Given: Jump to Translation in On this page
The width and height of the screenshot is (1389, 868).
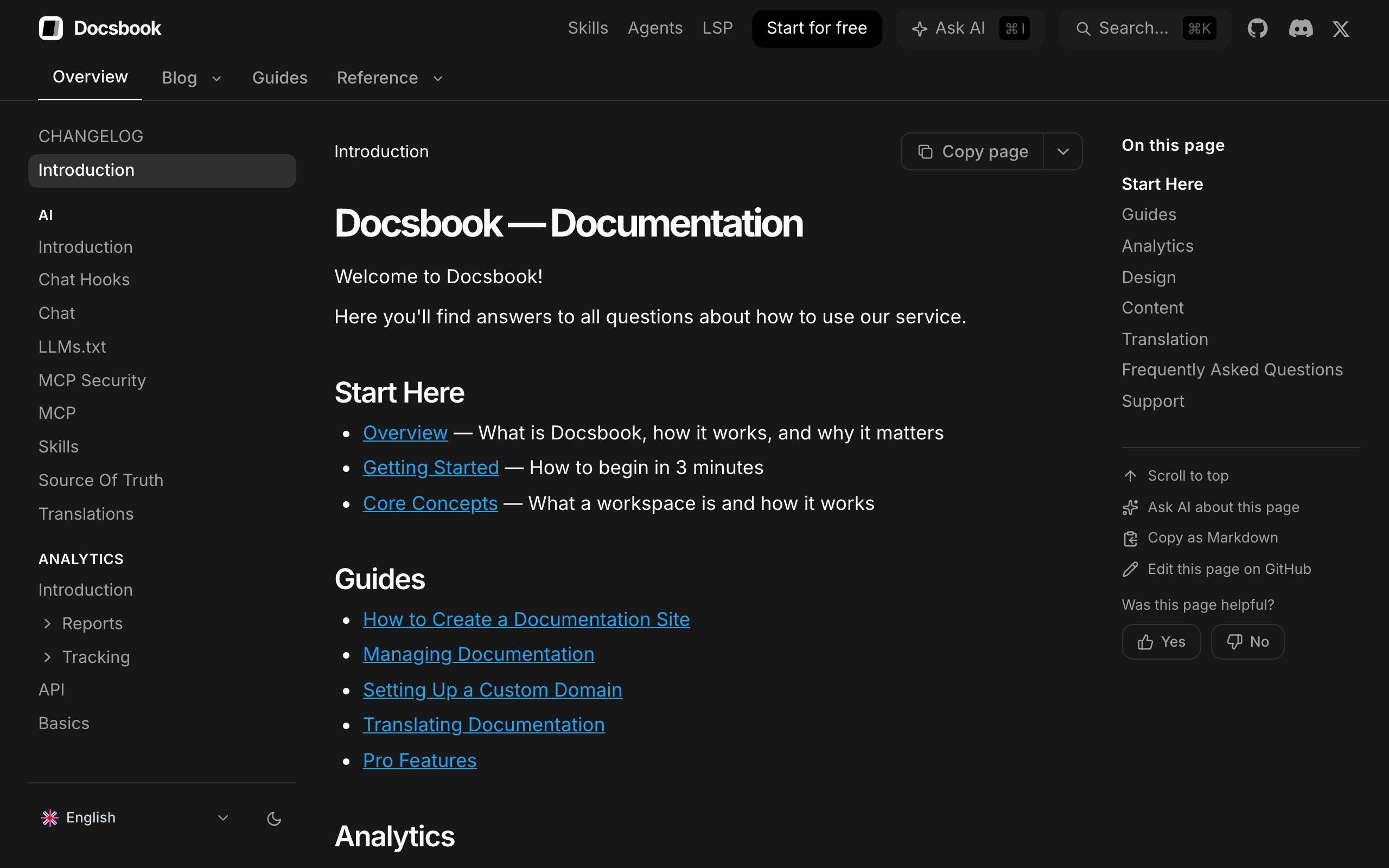Looking at the screenshot, I should (x=1165, y=339).
